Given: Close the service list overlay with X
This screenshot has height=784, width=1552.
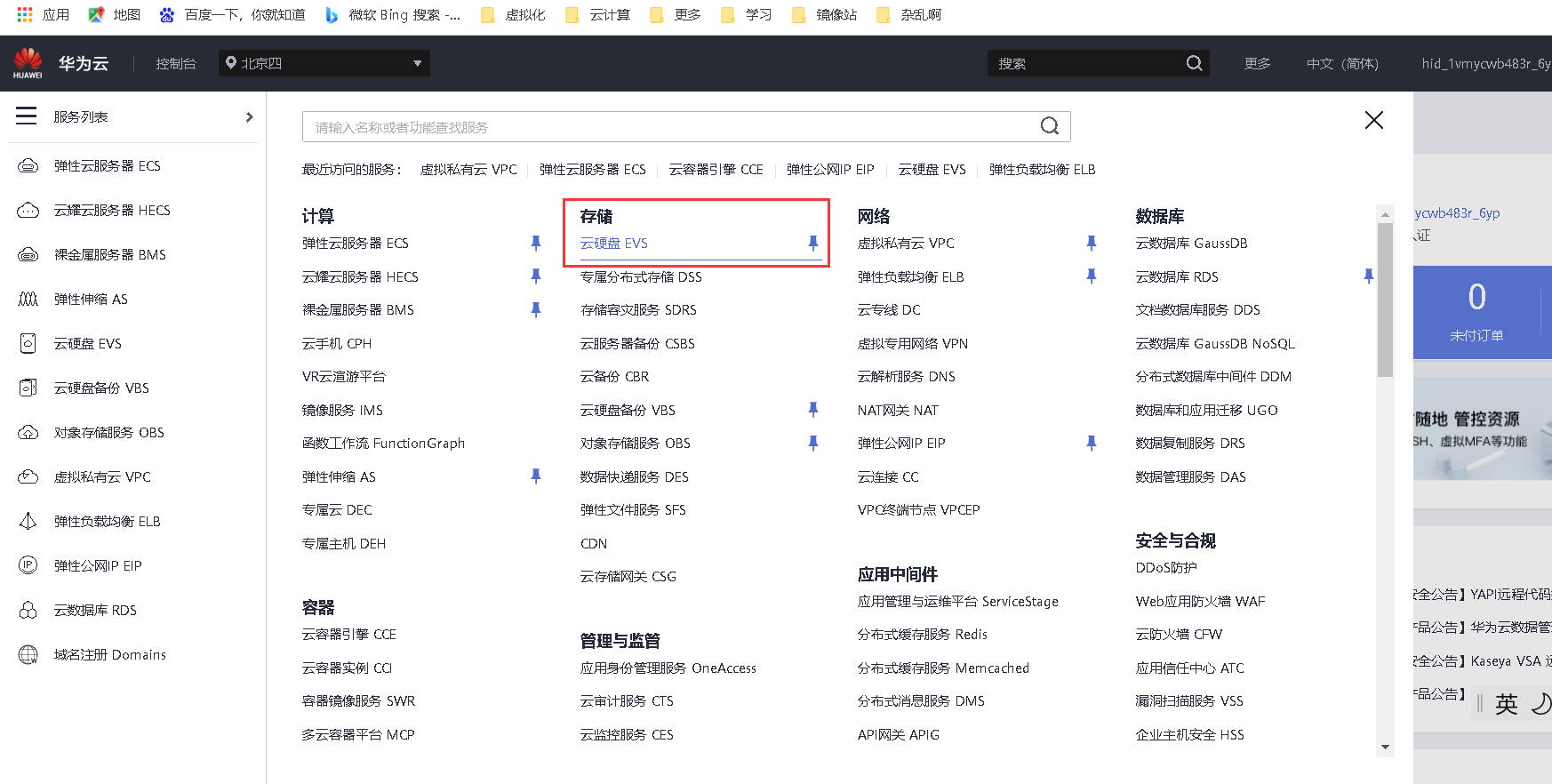Looking at the screenshot, I should pos(1374,120).
